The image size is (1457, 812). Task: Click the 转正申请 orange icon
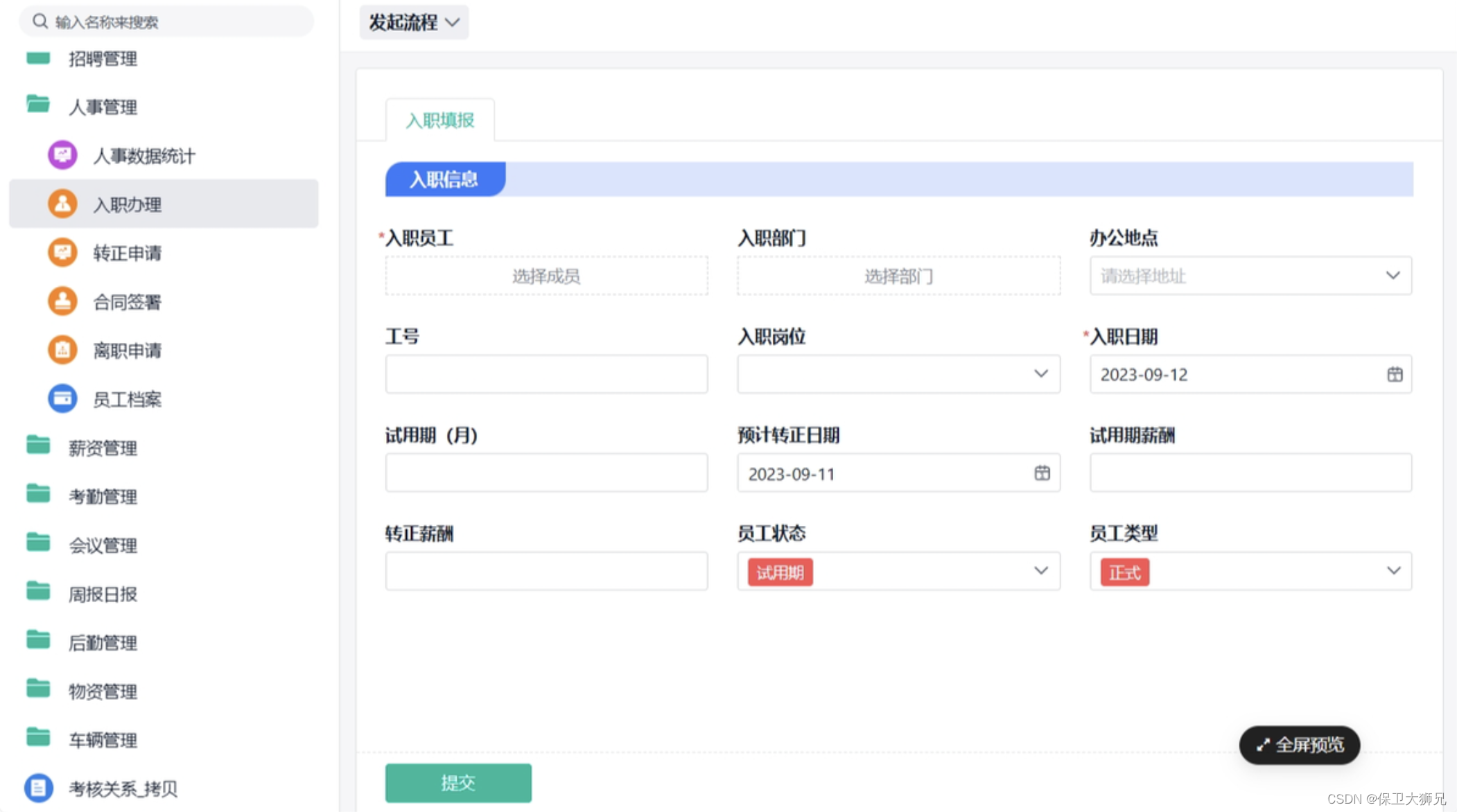pyautogui.click(x=62, y=253)
